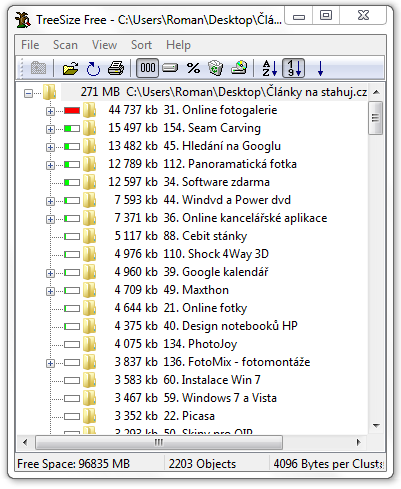Toggle the 000 file count display button

[x=147, y=68]
